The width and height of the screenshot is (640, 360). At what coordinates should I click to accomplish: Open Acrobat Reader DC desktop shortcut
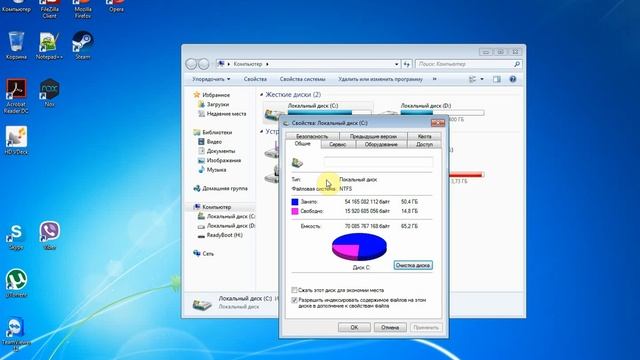pyautogui.click(x=16, y=96)
